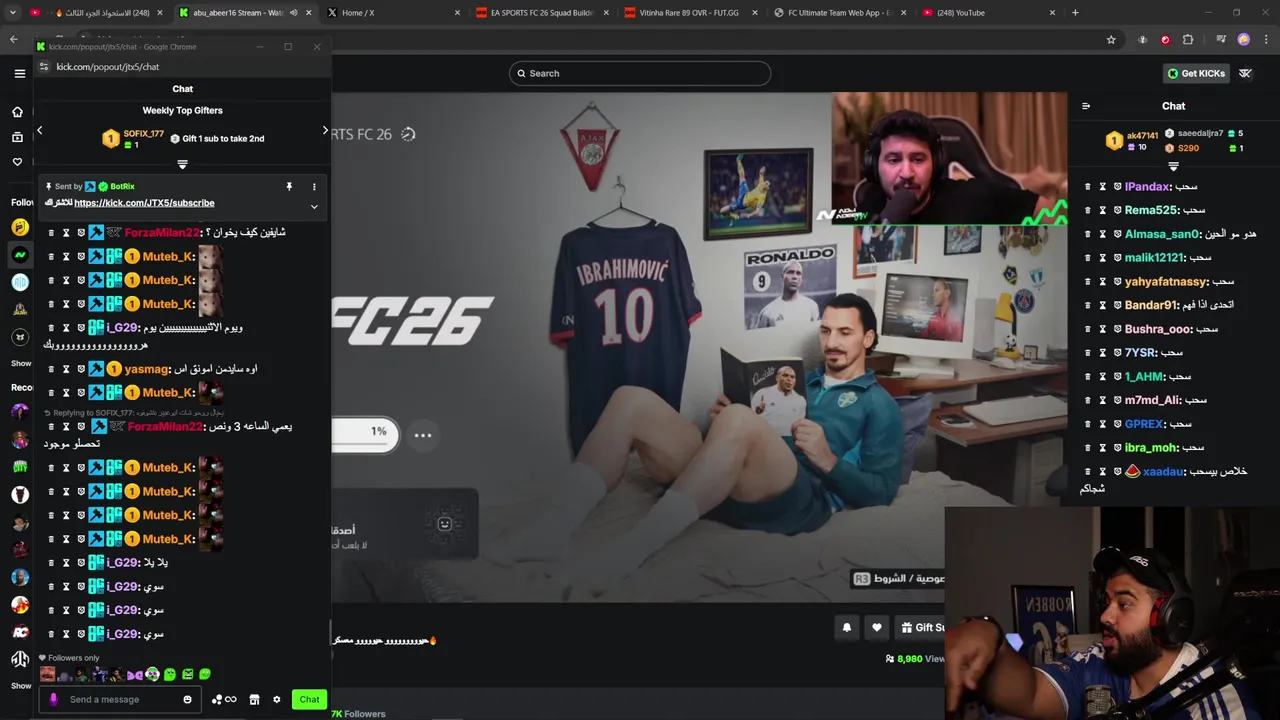Open the shop icon beside chat settings
Image resolution: width=1280 pixels, height=720 pixels.
click(x=254, y=700)
